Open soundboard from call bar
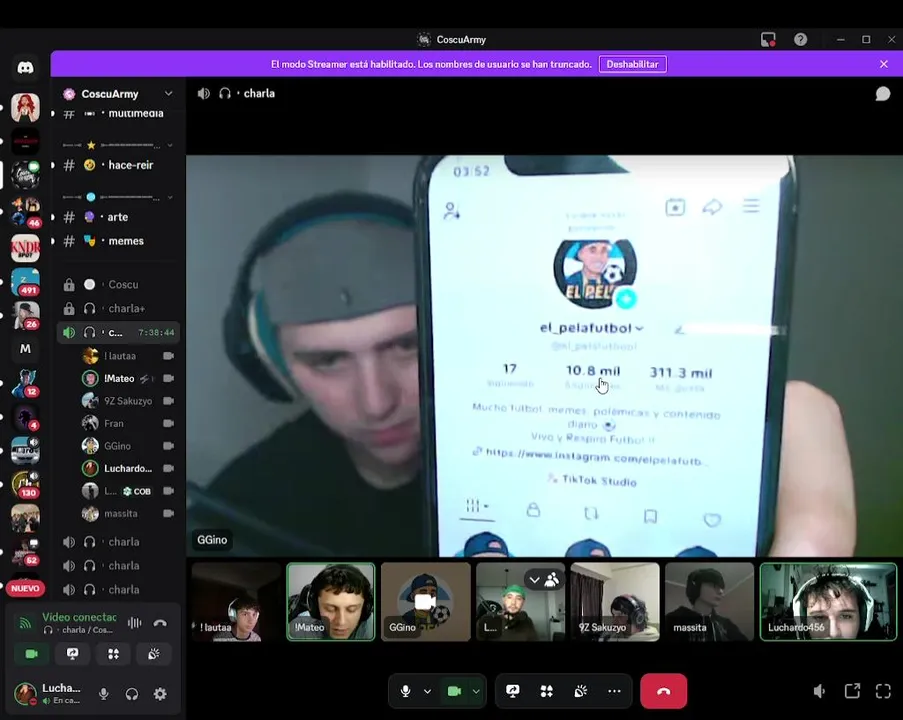This screenshot has width=903, height=720. coord(580,691)
